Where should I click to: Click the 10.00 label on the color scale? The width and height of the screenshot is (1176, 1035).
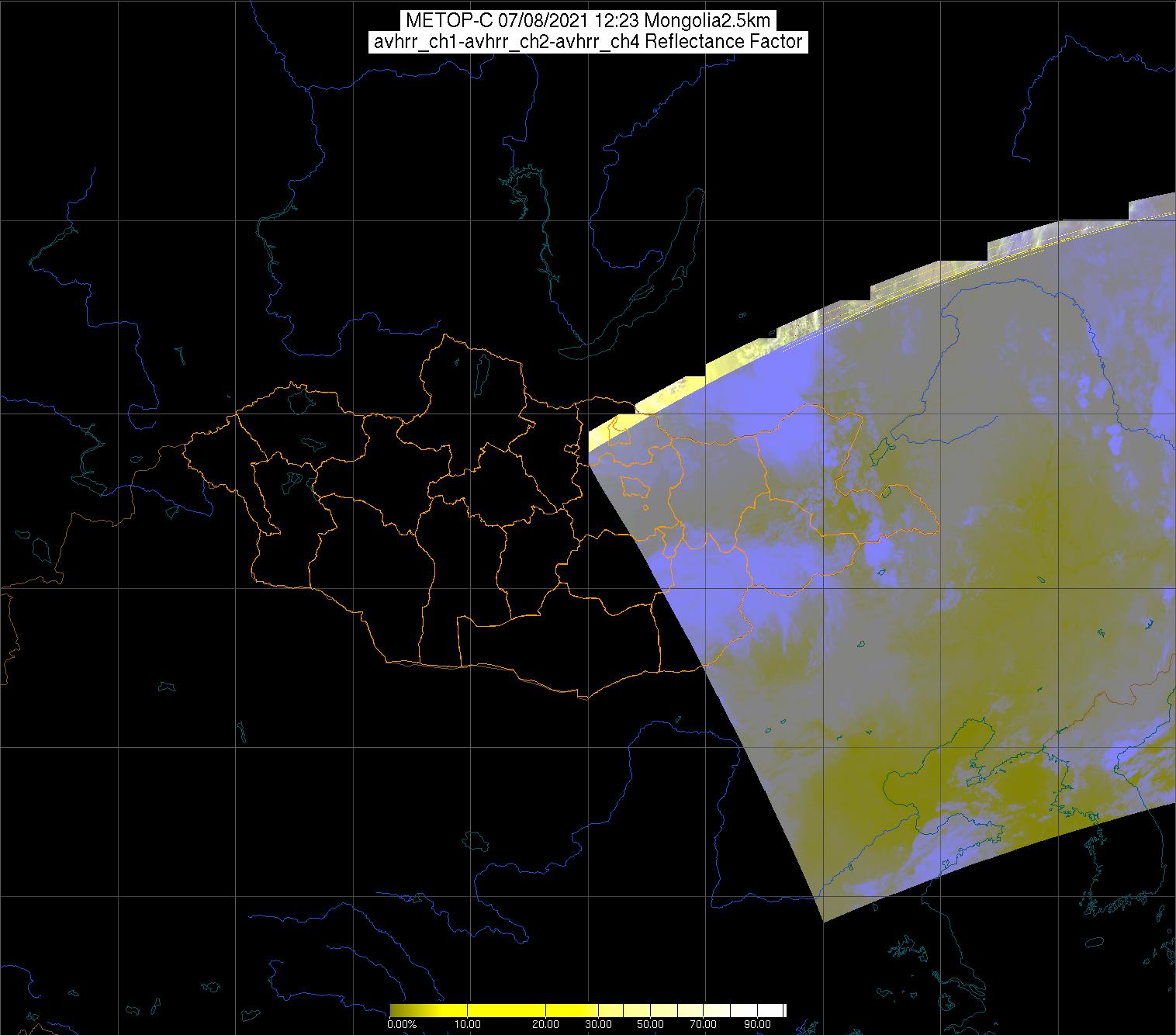click(x=468, y=1024)
